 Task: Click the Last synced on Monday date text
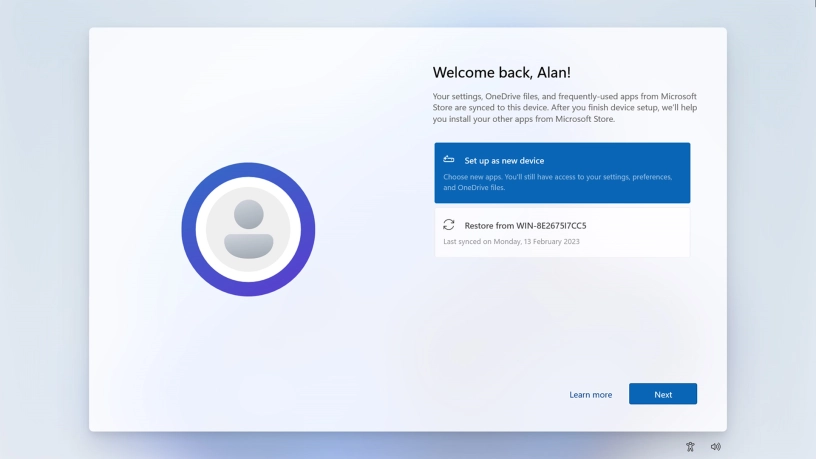(511, 242)
